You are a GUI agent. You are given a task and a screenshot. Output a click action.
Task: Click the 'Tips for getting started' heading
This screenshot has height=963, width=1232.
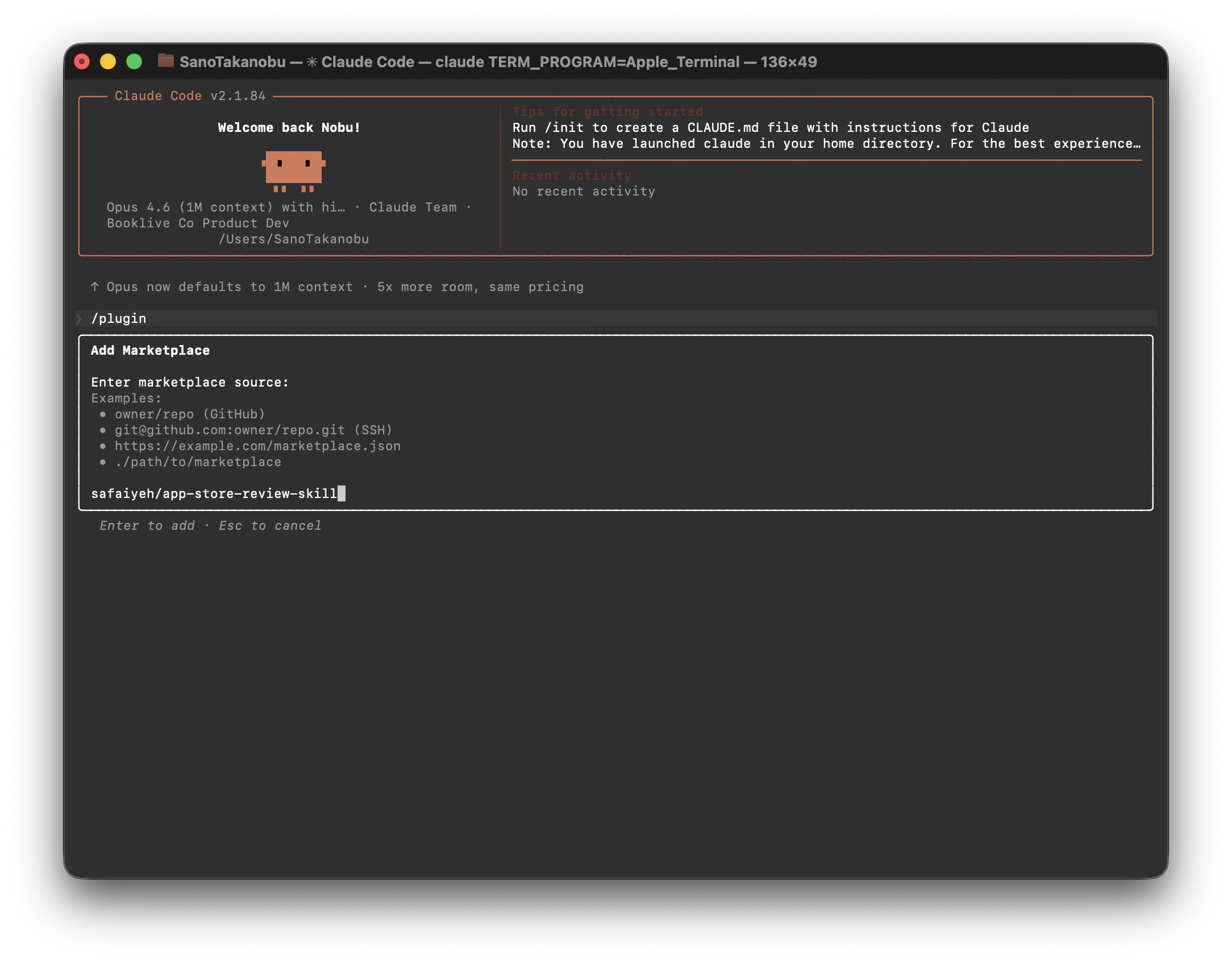click(x=607, y=111)
